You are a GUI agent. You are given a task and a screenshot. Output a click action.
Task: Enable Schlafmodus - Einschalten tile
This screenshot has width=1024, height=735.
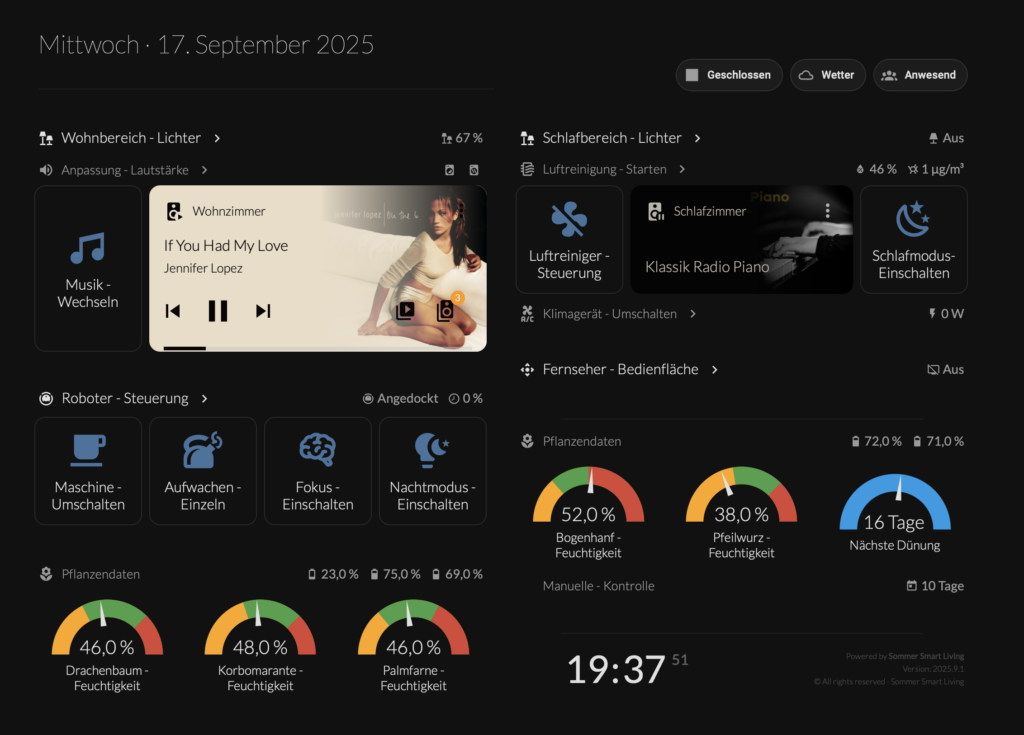(x=913, y=239)
